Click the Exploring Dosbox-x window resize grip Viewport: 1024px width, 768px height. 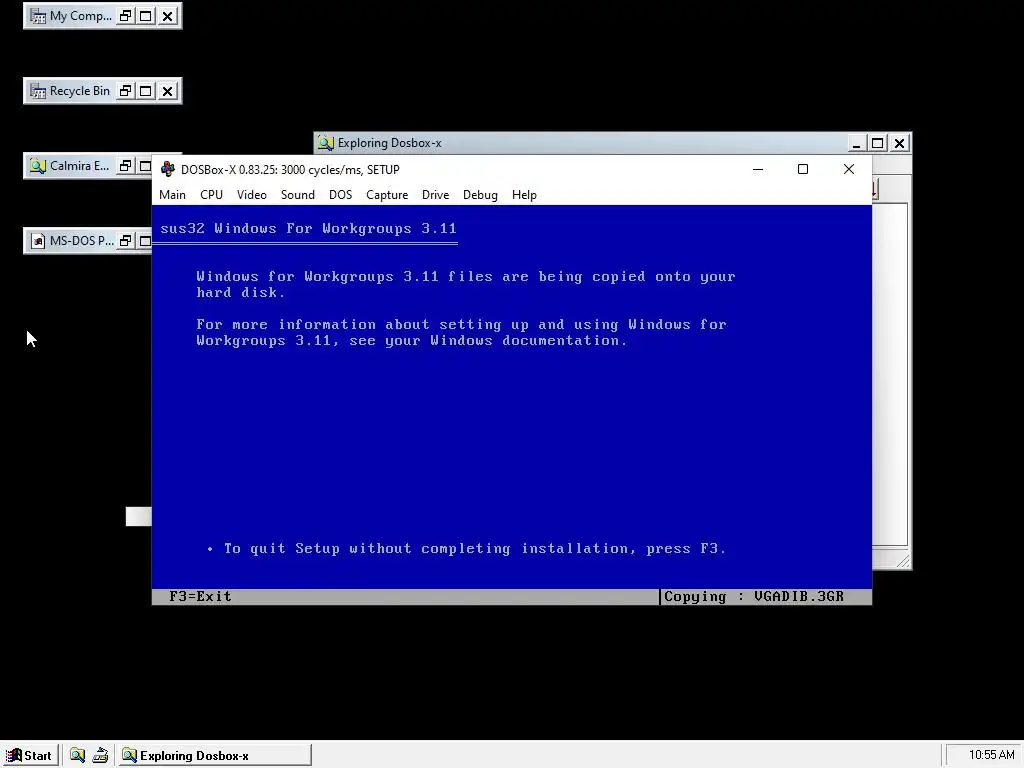click(x=902, y=560)
